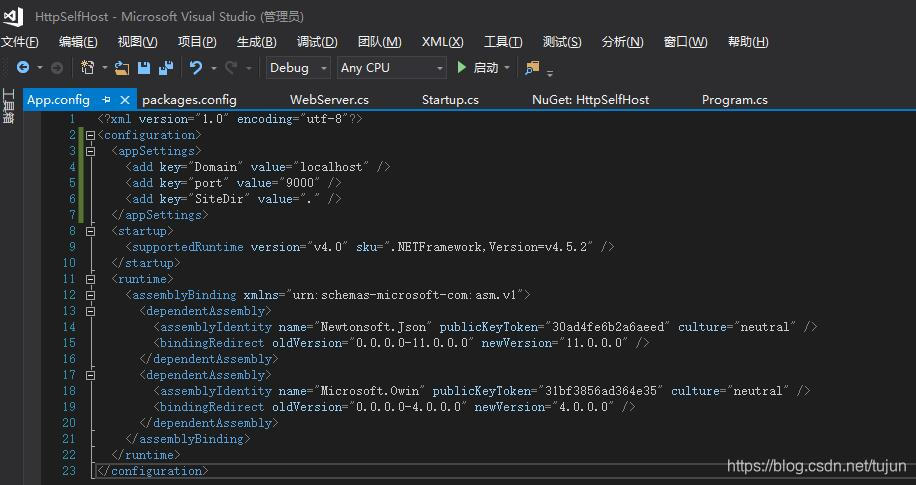Open the 项目(P) menu
Image resolution: width=916 pixels, height=485 pixels.
197,42
